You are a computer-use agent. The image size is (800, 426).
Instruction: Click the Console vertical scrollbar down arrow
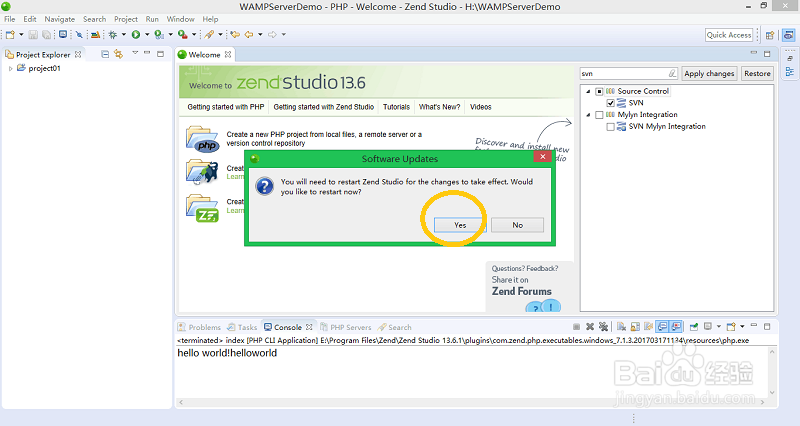point(772,392)
